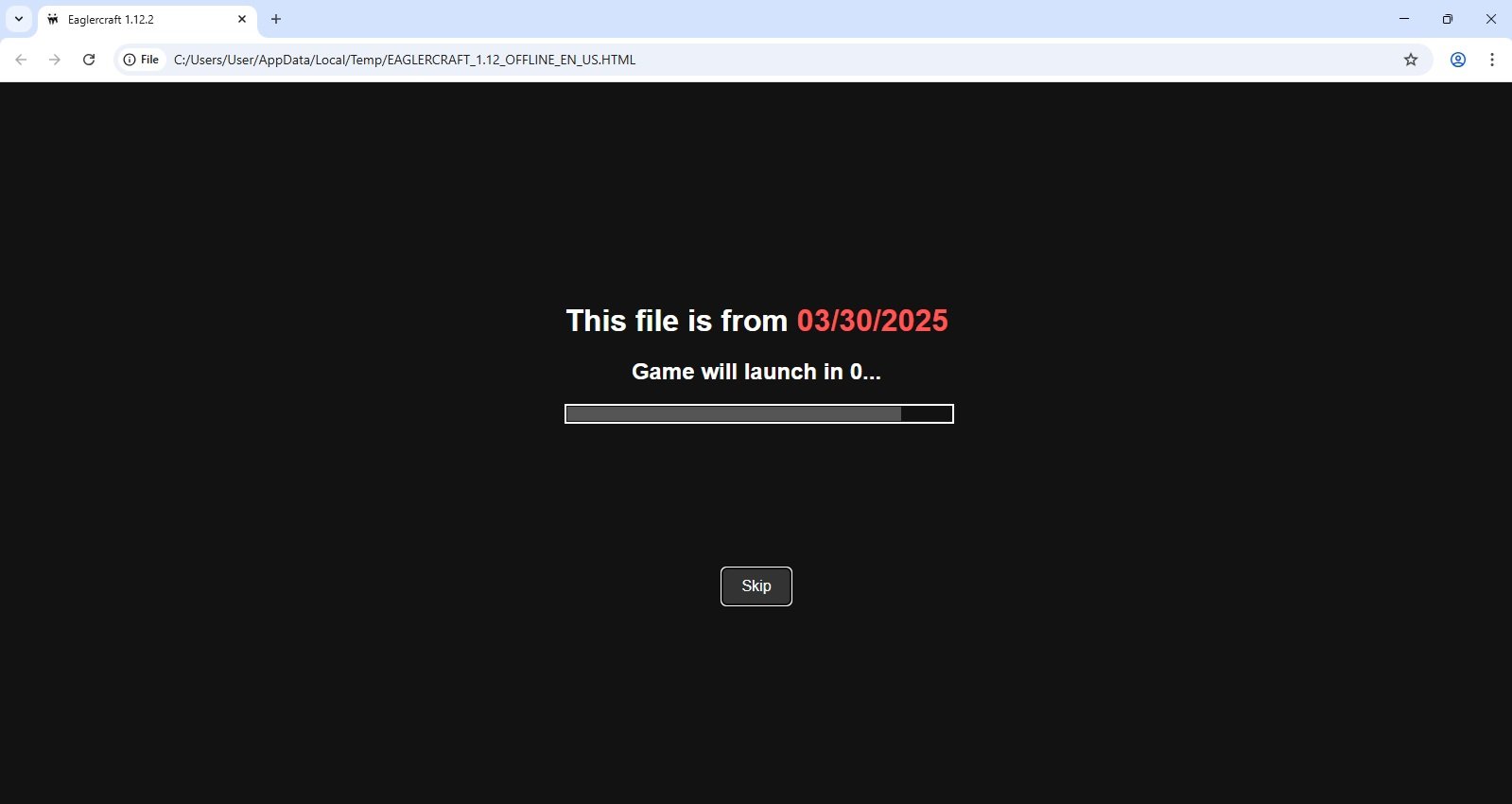Bookmark this page with star icon

click(1411, 60)
